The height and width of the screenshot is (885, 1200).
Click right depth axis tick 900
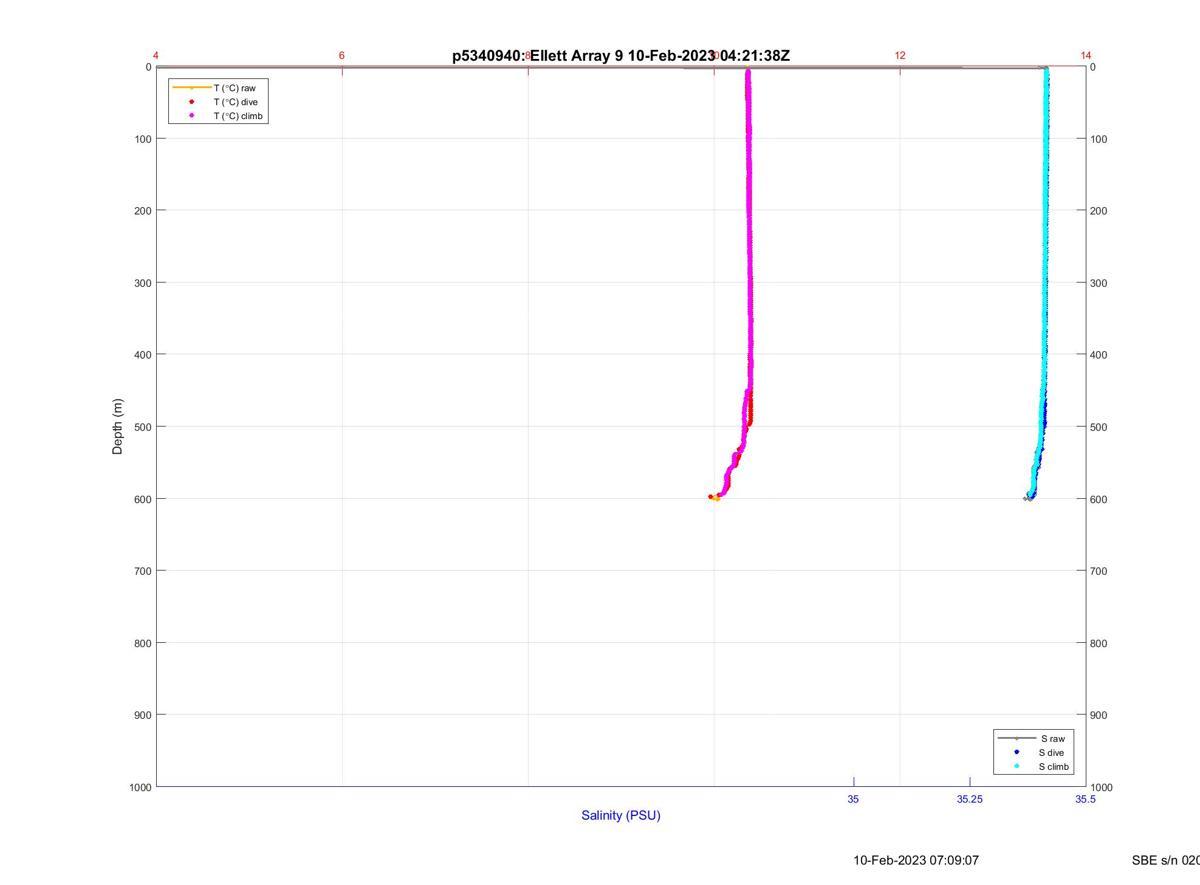(x=1099, y=715)
